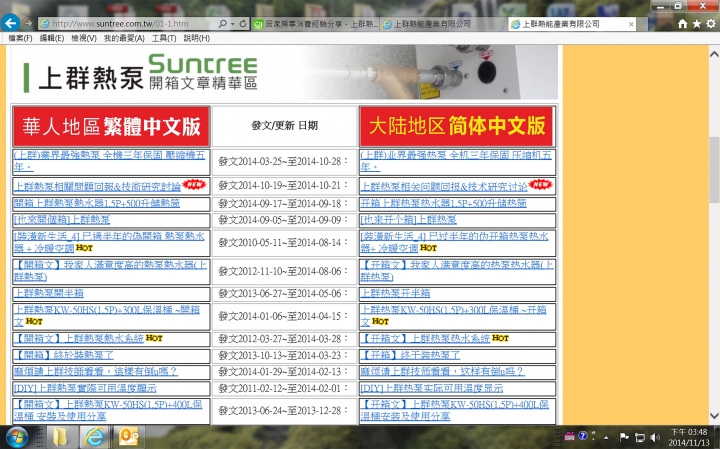Click the Internet Explorer taskbar icon
The height and width of the screenshot is (449, 720).
point(95,437)
